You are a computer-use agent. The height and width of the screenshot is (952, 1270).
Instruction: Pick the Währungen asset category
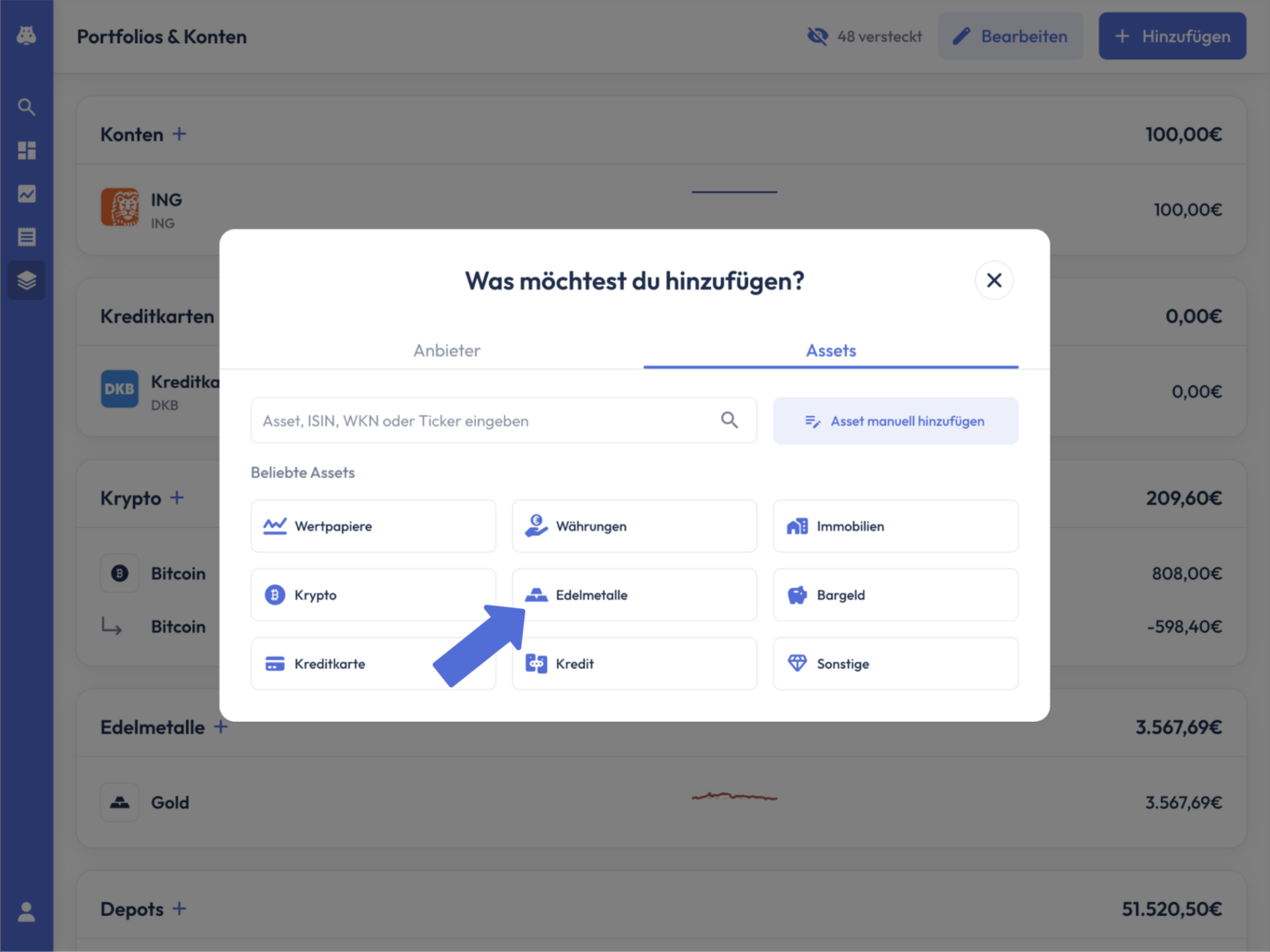[634, 526]
